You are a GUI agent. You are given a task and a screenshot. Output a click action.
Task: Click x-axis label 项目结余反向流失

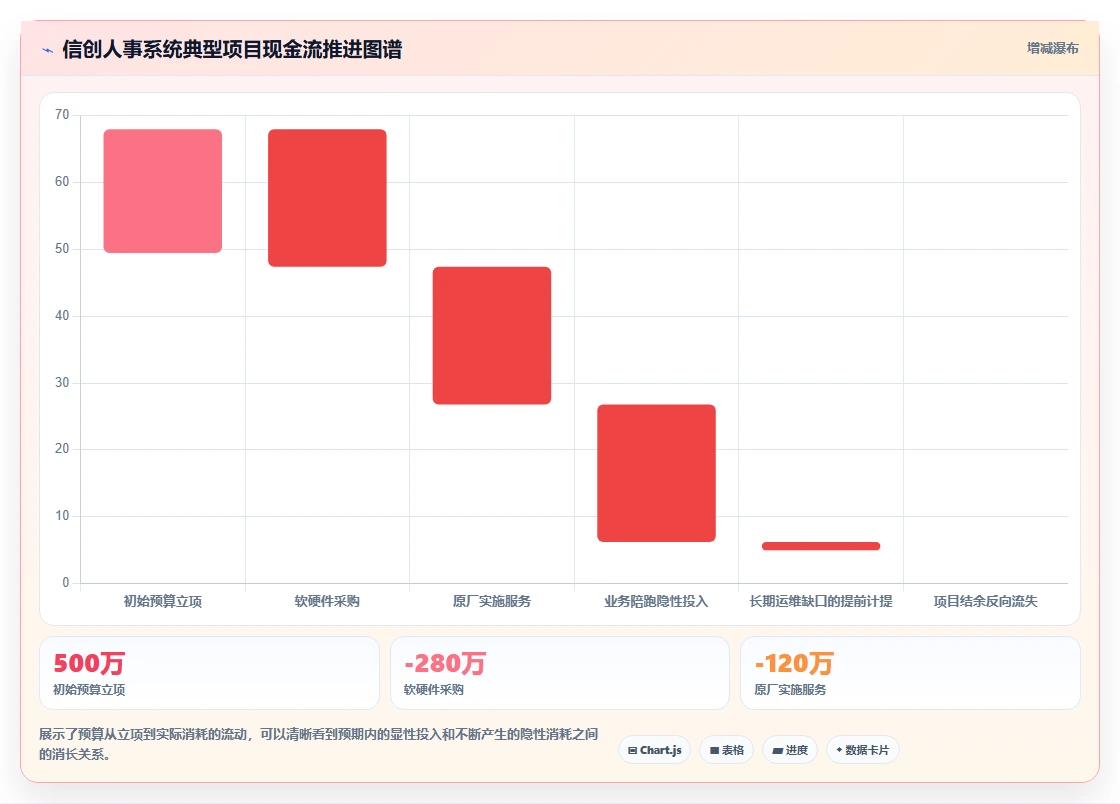(x=986, y=601)
